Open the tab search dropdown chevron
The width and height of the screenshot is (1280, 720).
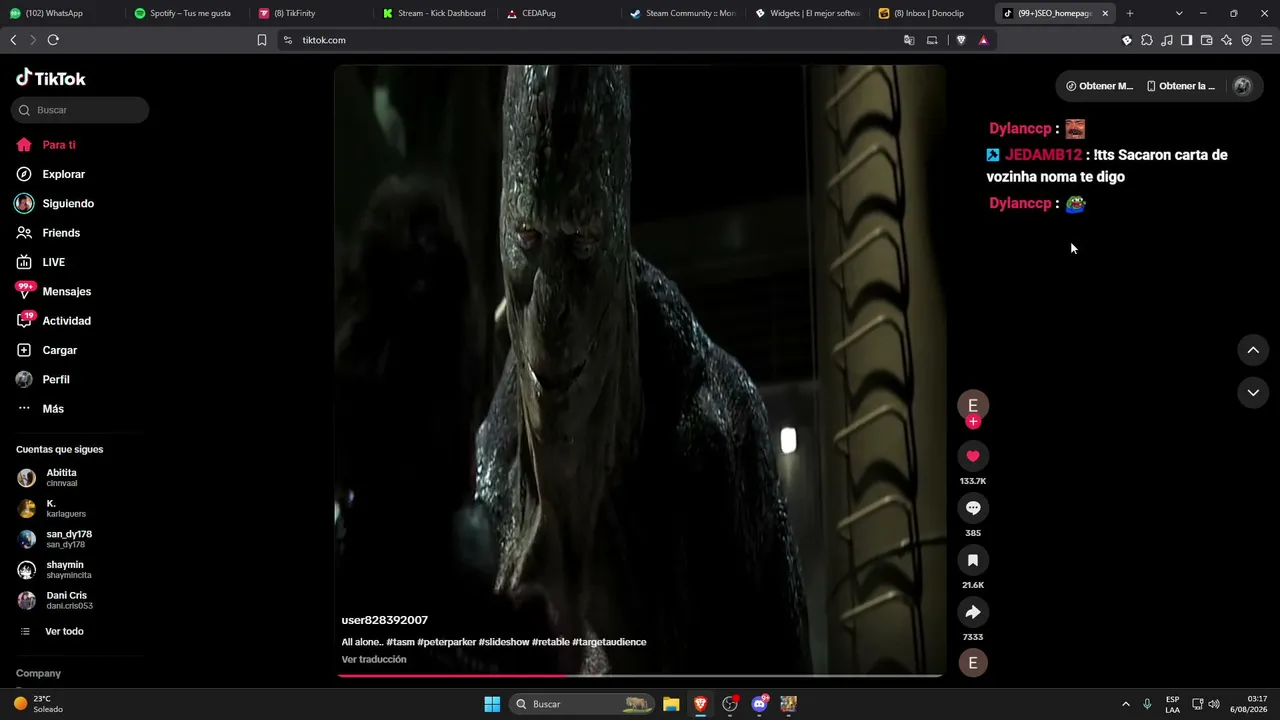[1179, 13]
